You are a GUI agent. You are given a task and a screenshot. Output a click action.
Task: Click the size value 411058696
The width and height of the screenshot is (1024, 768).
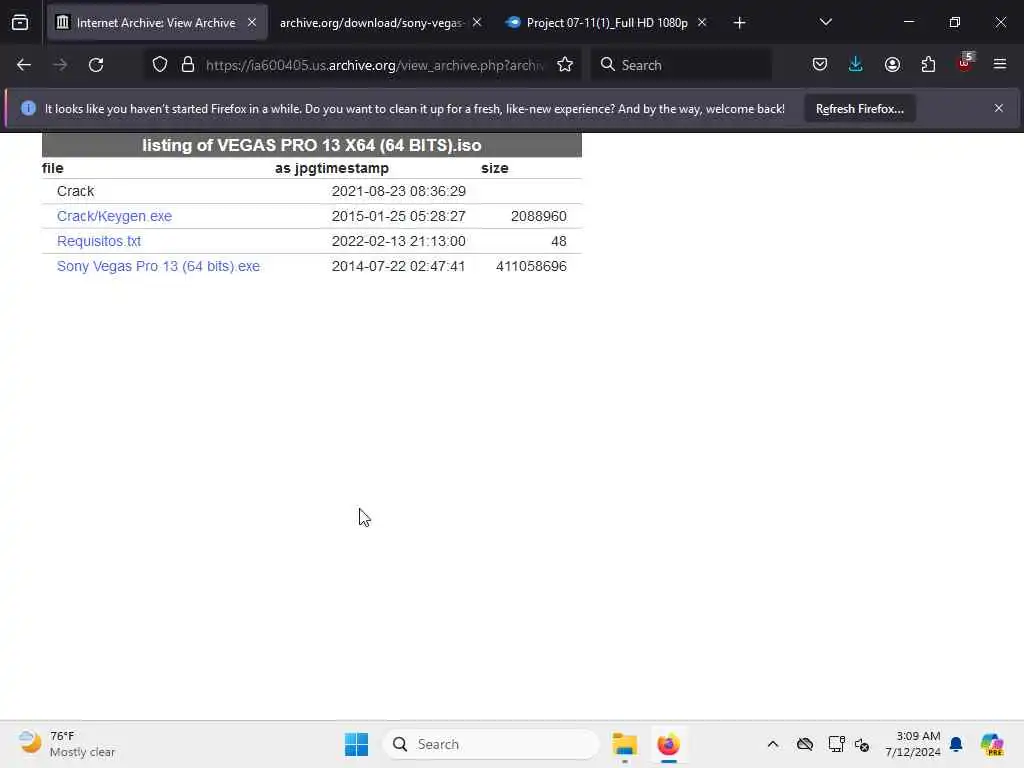[x=531, y=266]
